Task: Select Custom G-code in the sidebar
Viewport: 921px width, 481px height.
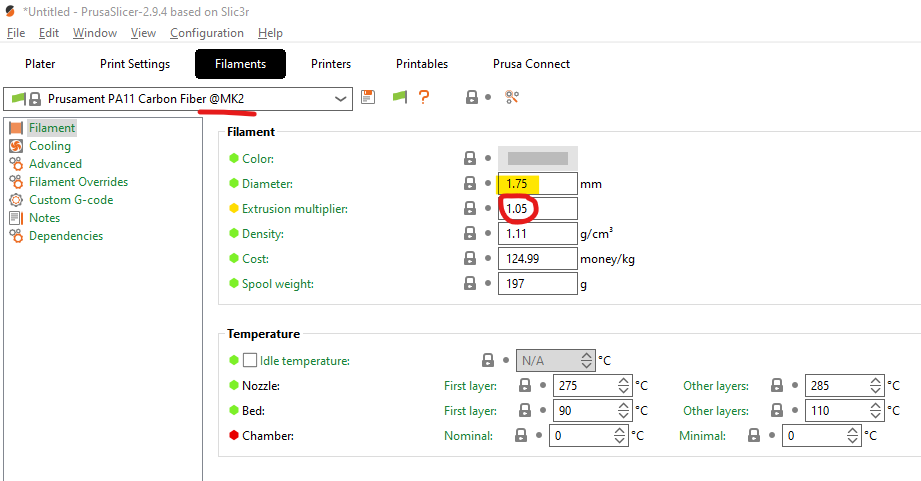Action: coord(70,200)
